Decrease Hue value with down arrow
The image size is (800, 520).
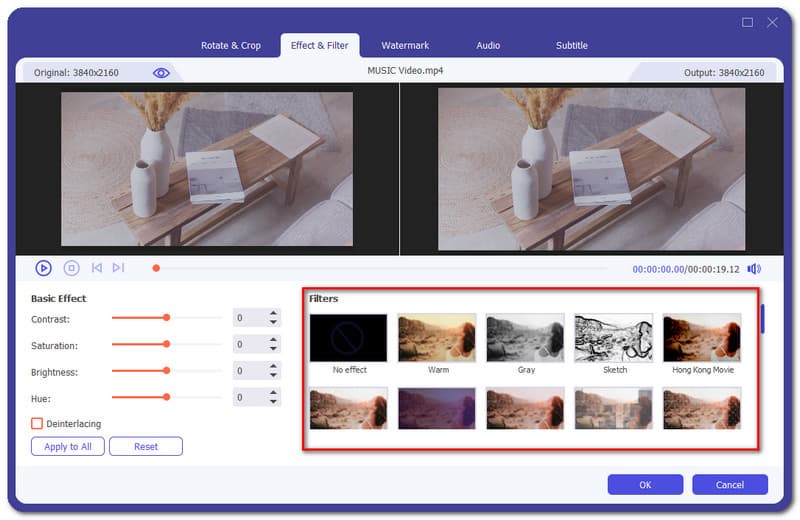tap(273, 402)
